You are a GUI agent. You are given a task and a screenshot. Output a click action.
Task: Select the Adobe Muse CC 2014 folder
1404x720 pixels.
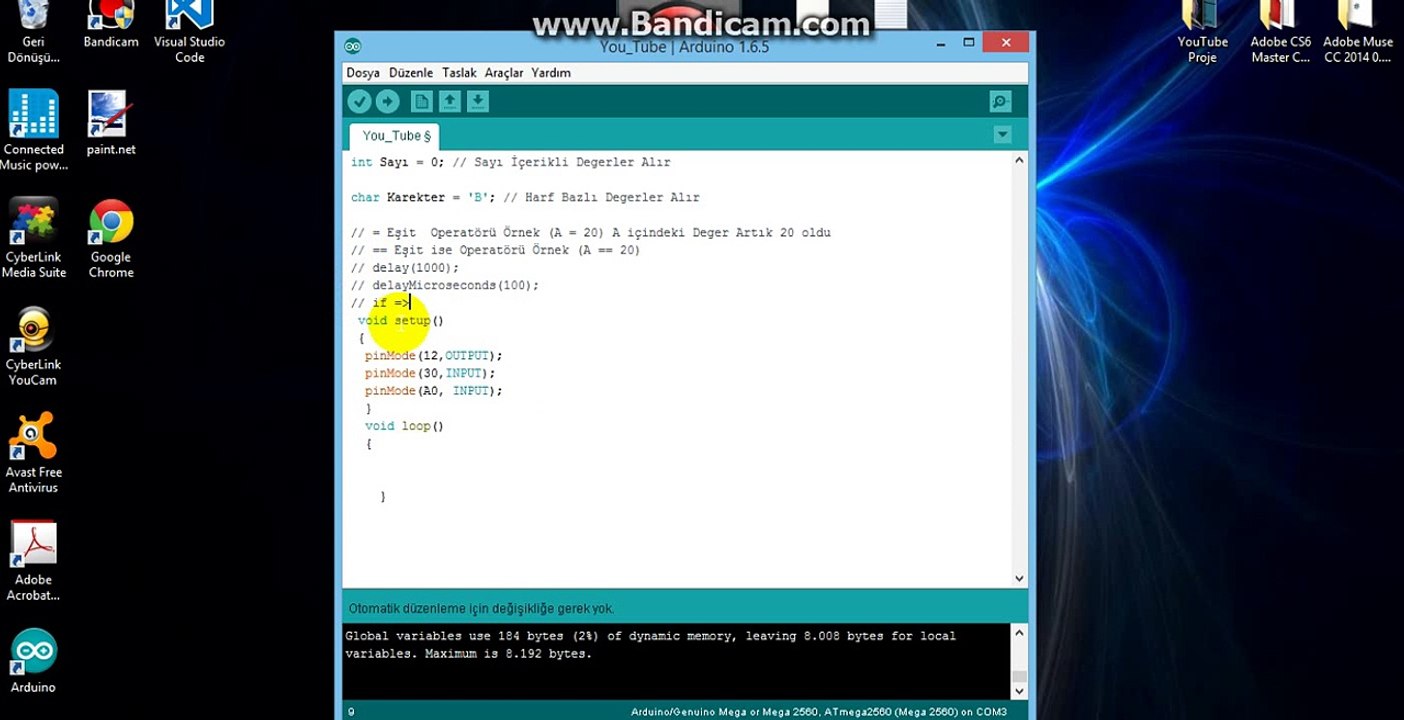tap(1358, 32)
